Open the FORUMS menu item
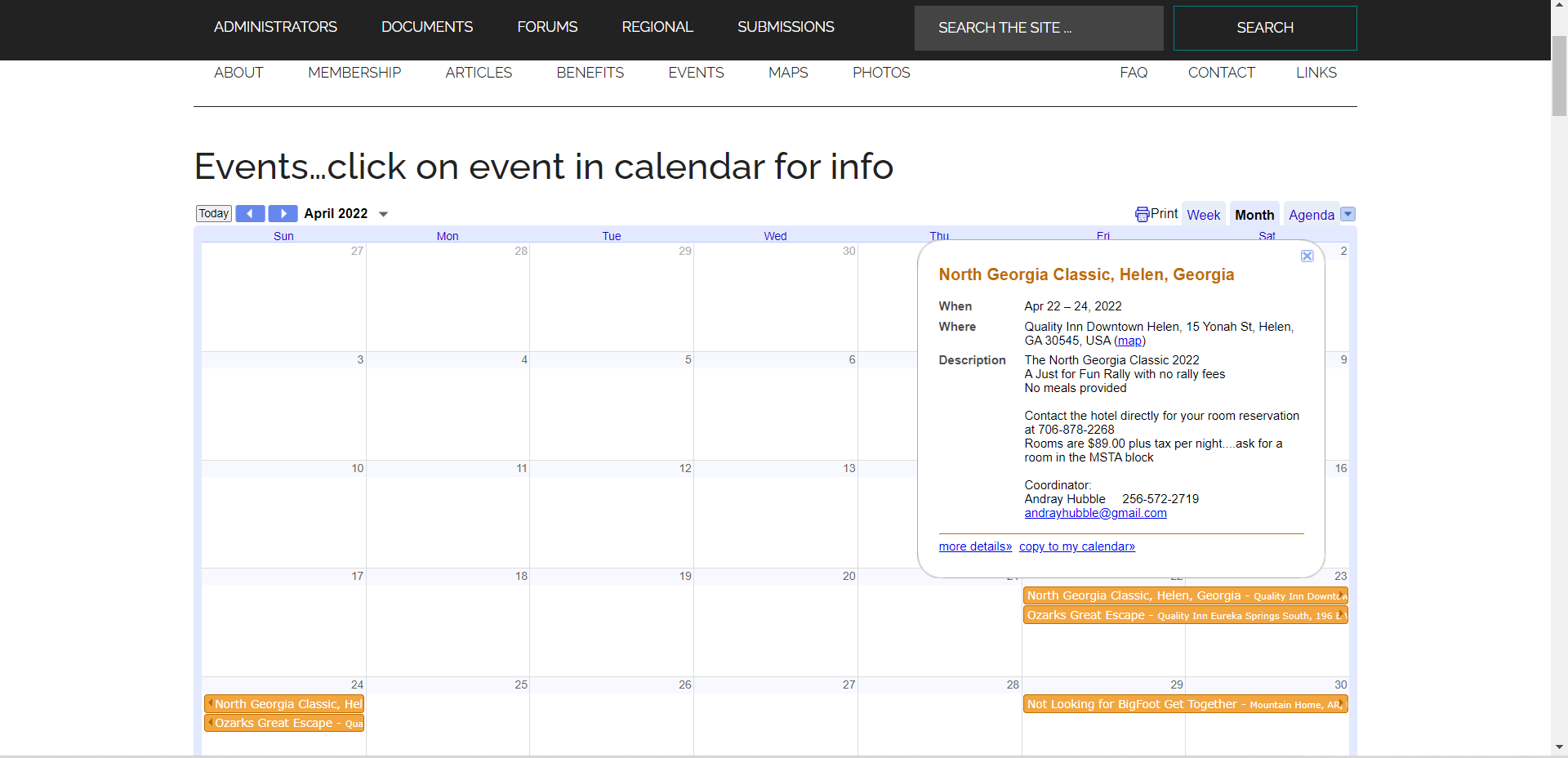 click(x=547, y=27)
